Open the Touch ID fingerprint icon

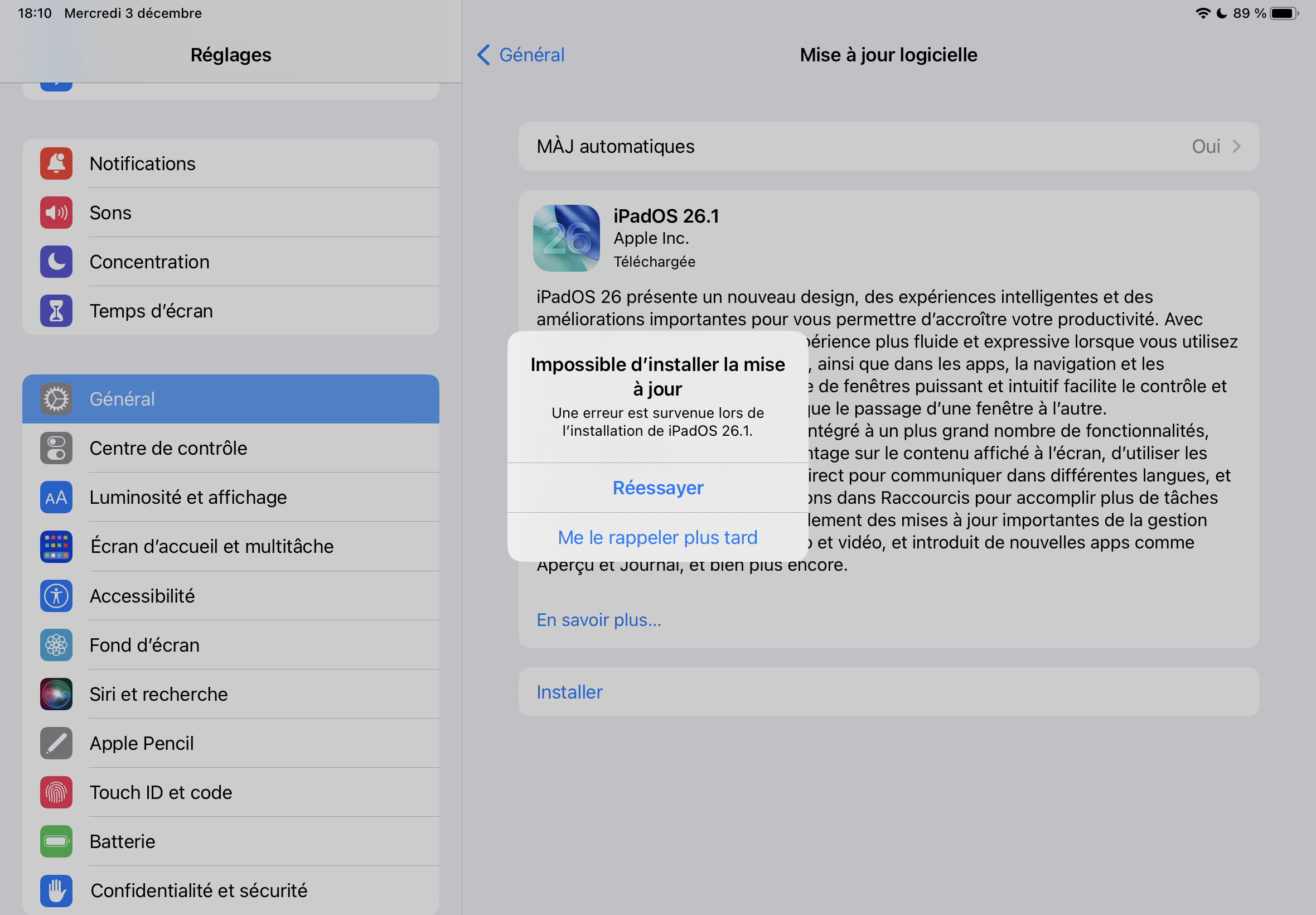pos(56,792)
